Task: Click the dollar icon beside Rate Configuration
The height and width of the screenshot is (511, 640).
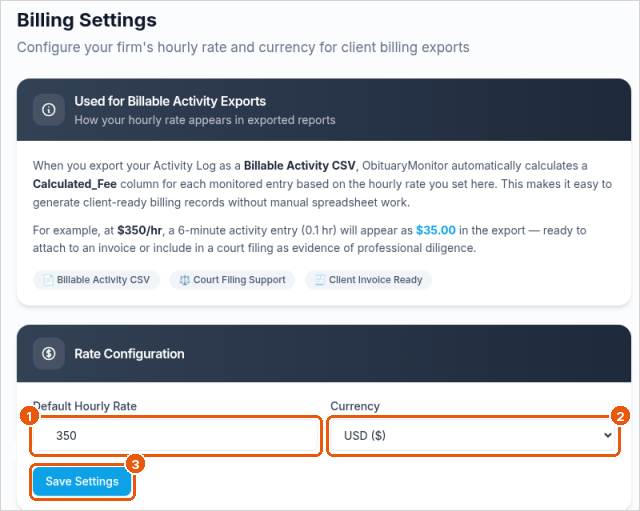Action: click(49, 353)
